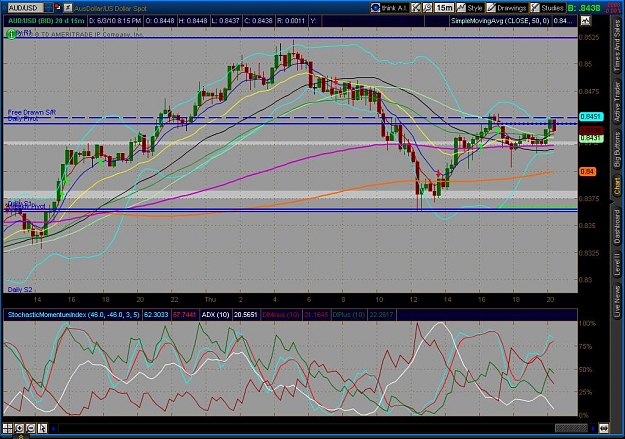Click the 20.5651 ADX value

point(246,315)
